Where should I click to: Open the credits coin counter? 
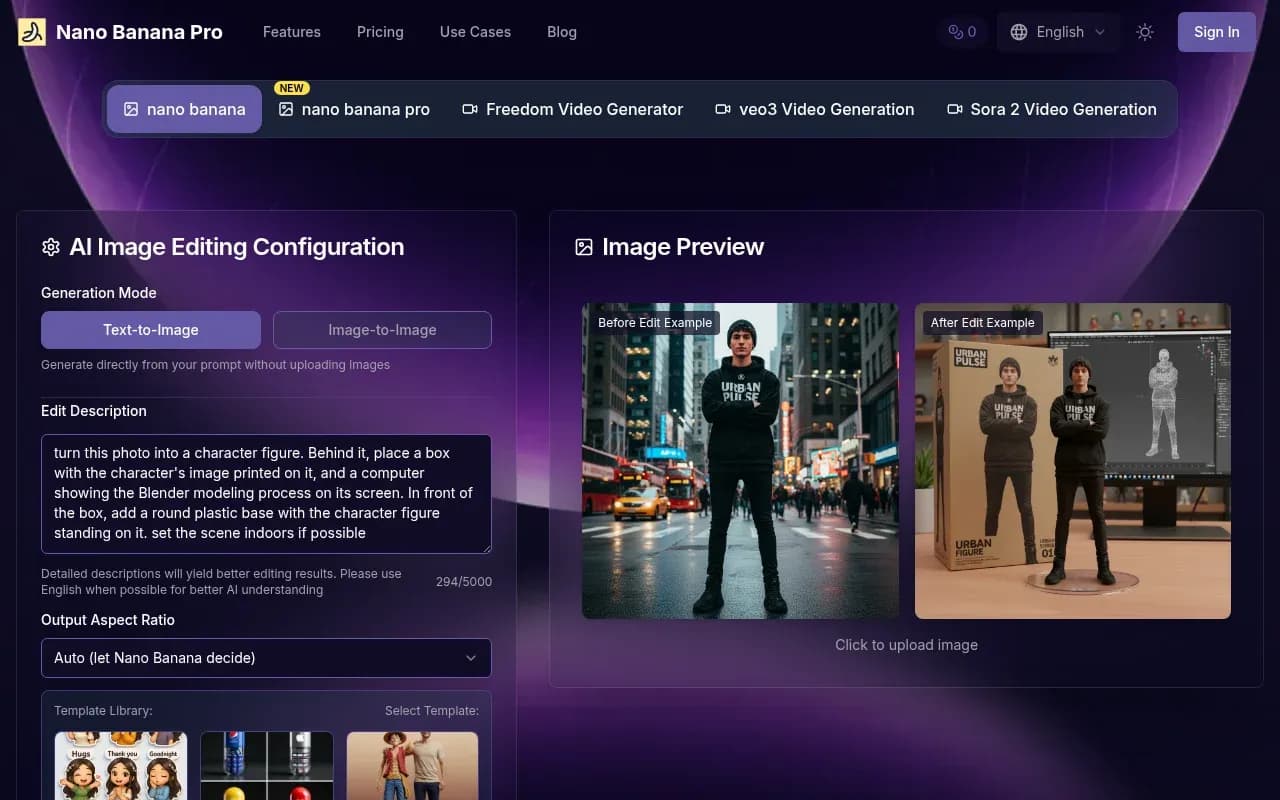pos(962,32)
